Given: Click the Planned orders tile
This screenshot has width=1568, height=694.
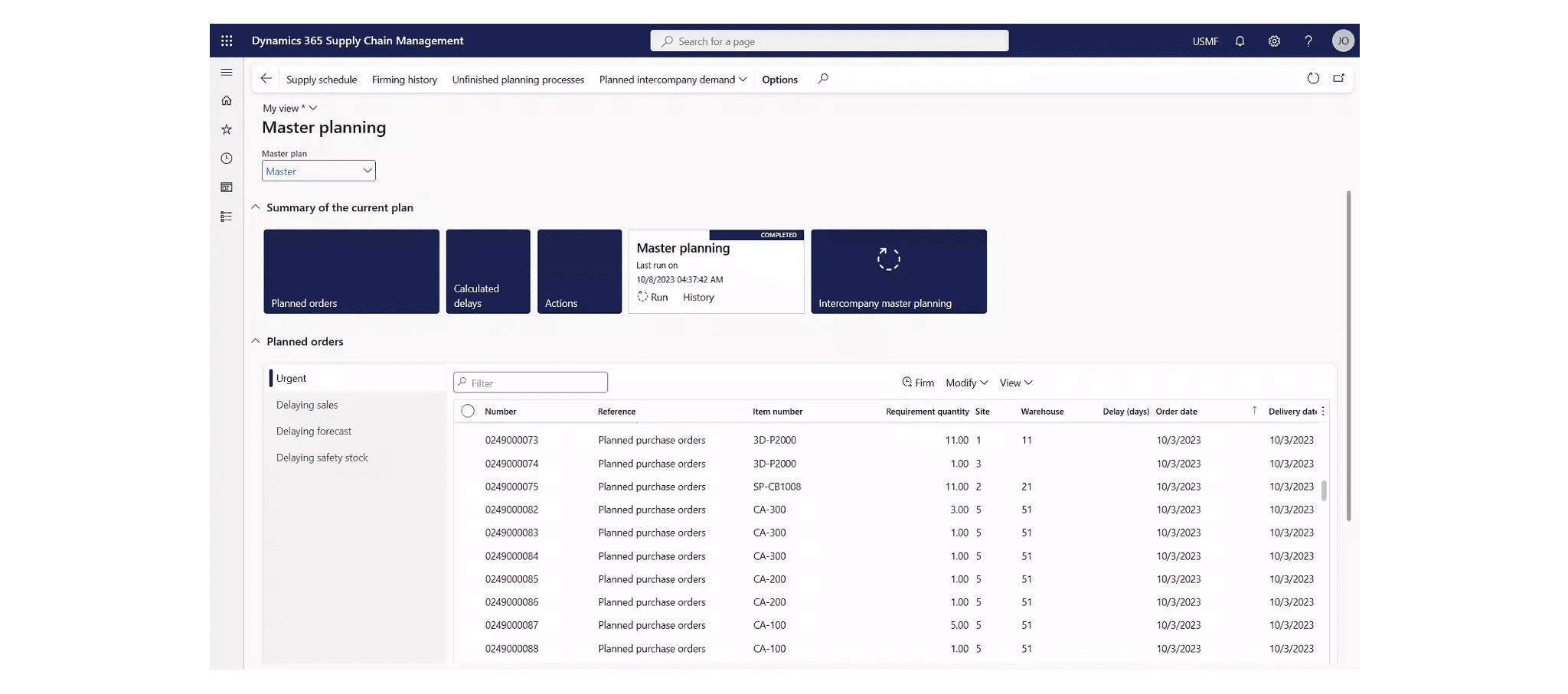Looking at the screenshot, I should 351,272.
